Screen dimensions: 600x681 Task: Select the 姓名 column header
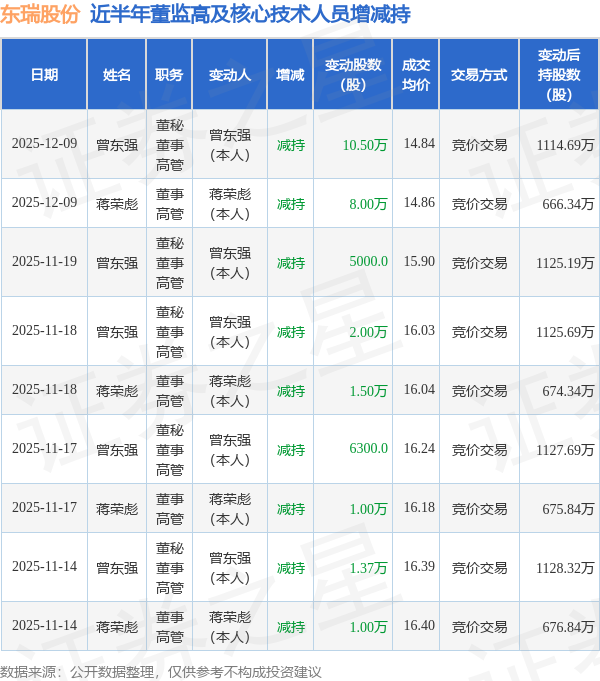click(117, 75)
